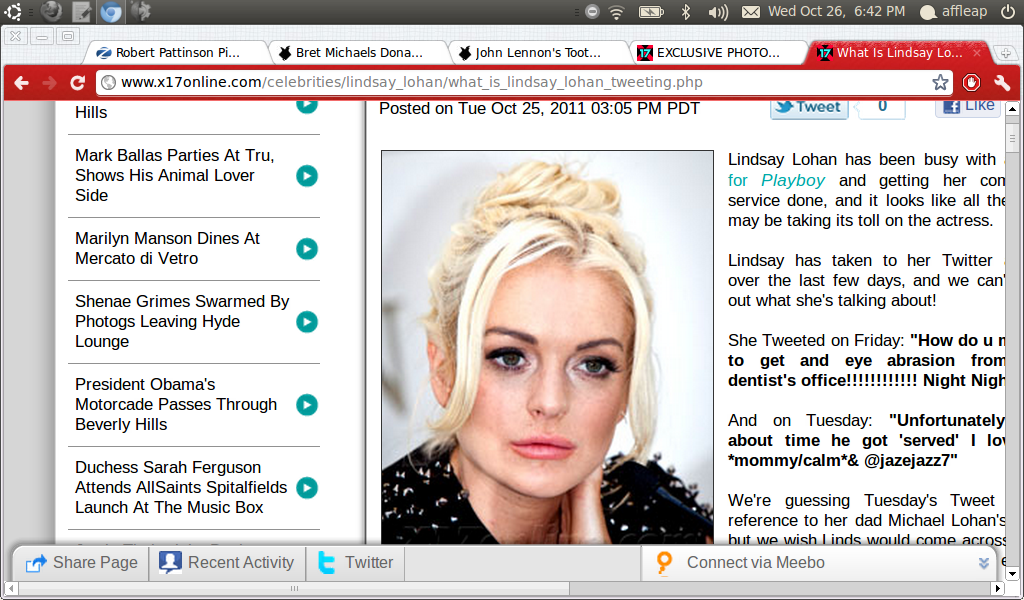Click the vertical scrollbar up arrow
The width and height of the screenshot is (1024, 600).
point(1012,110)
